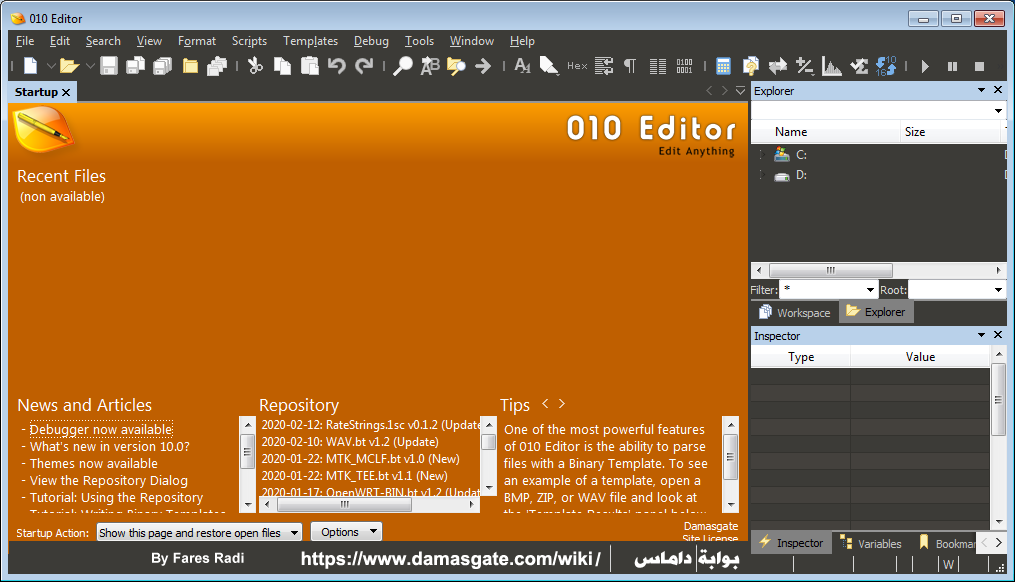Click the highlight marker tool icon
The width and height of the screenshot is (1015, 582).
point(549,65)
